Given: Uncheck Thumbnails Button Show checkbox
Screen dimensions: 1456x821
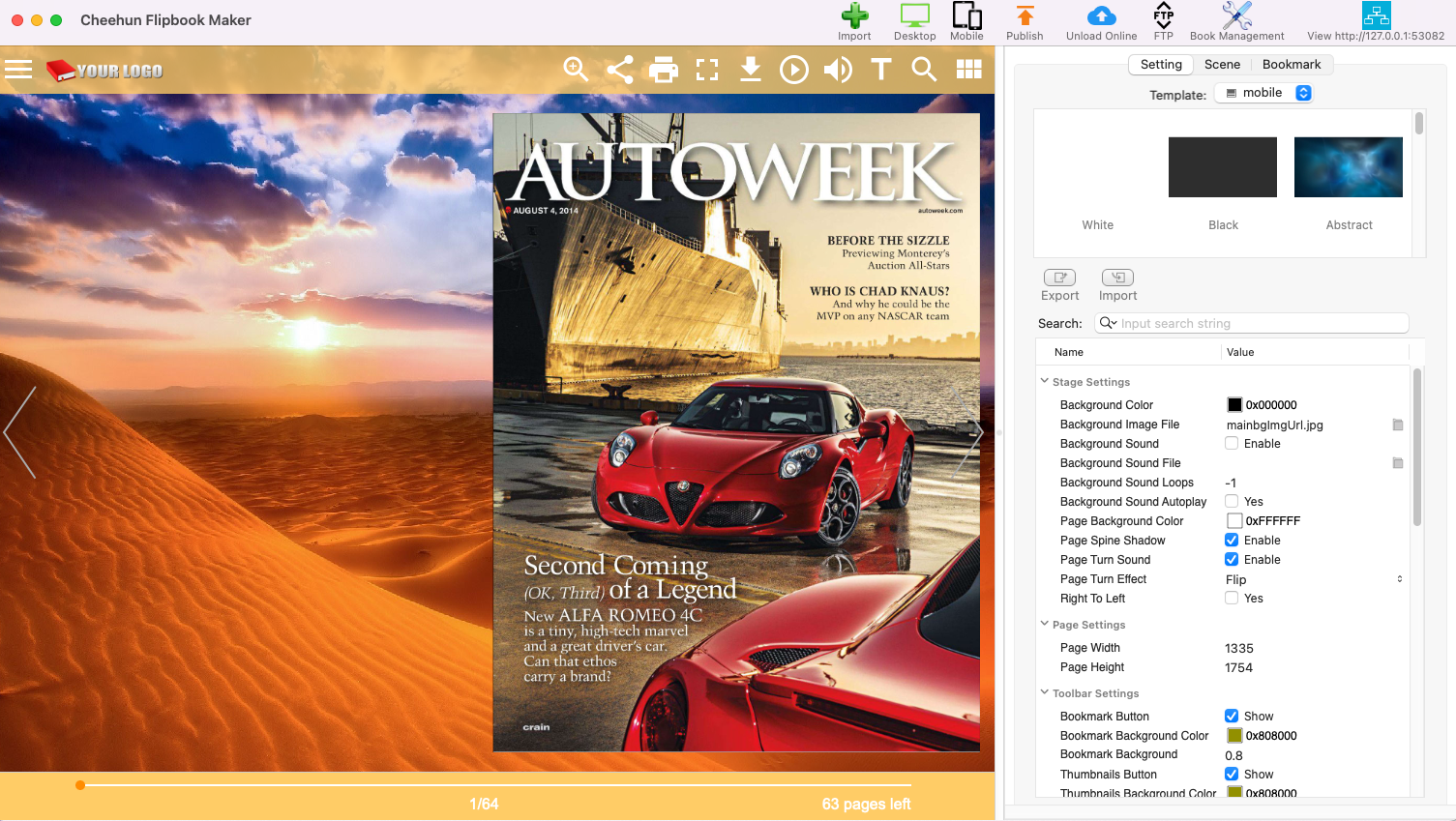Looking at the screenshot, I should point(1232,775).
